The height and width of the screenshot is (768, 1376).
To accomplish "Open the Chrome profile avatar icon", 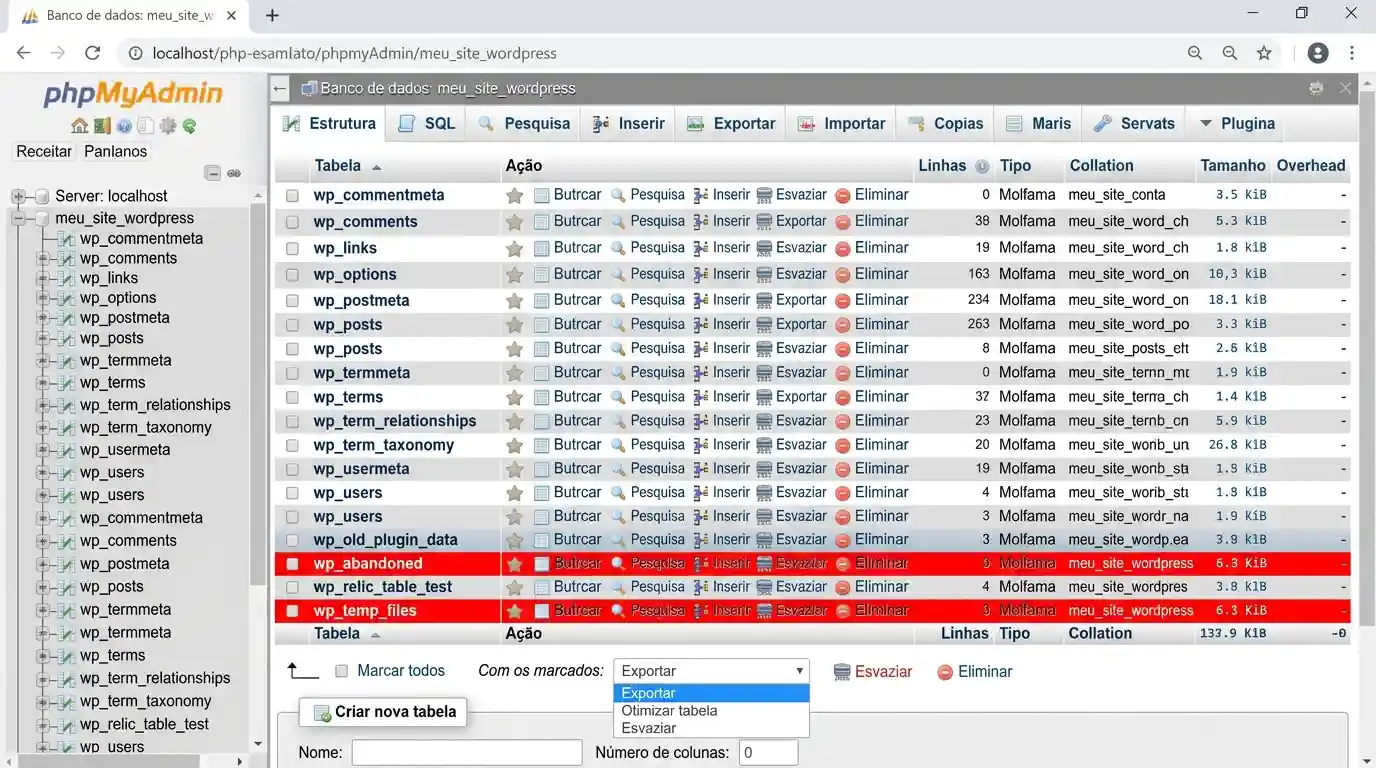I will (1318, 53).
